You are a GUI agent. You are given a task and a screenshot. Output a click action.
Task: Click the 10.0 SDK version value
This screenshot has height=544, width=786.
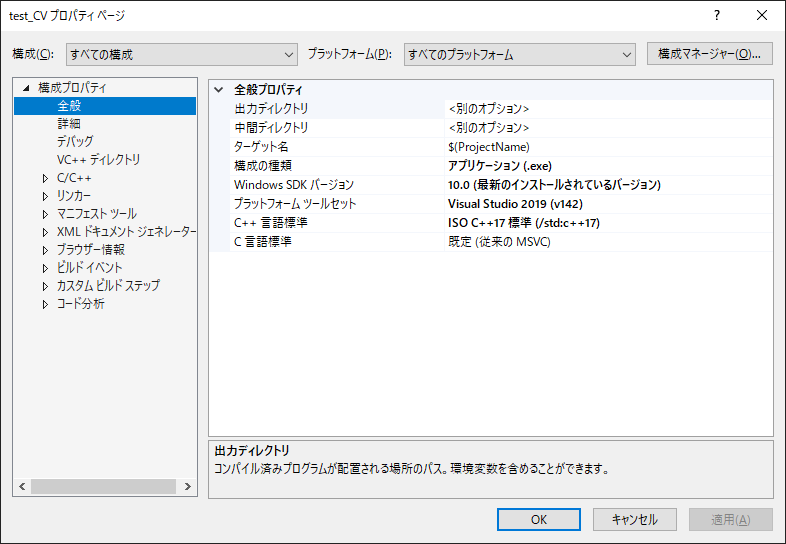[x=554, y=185]
